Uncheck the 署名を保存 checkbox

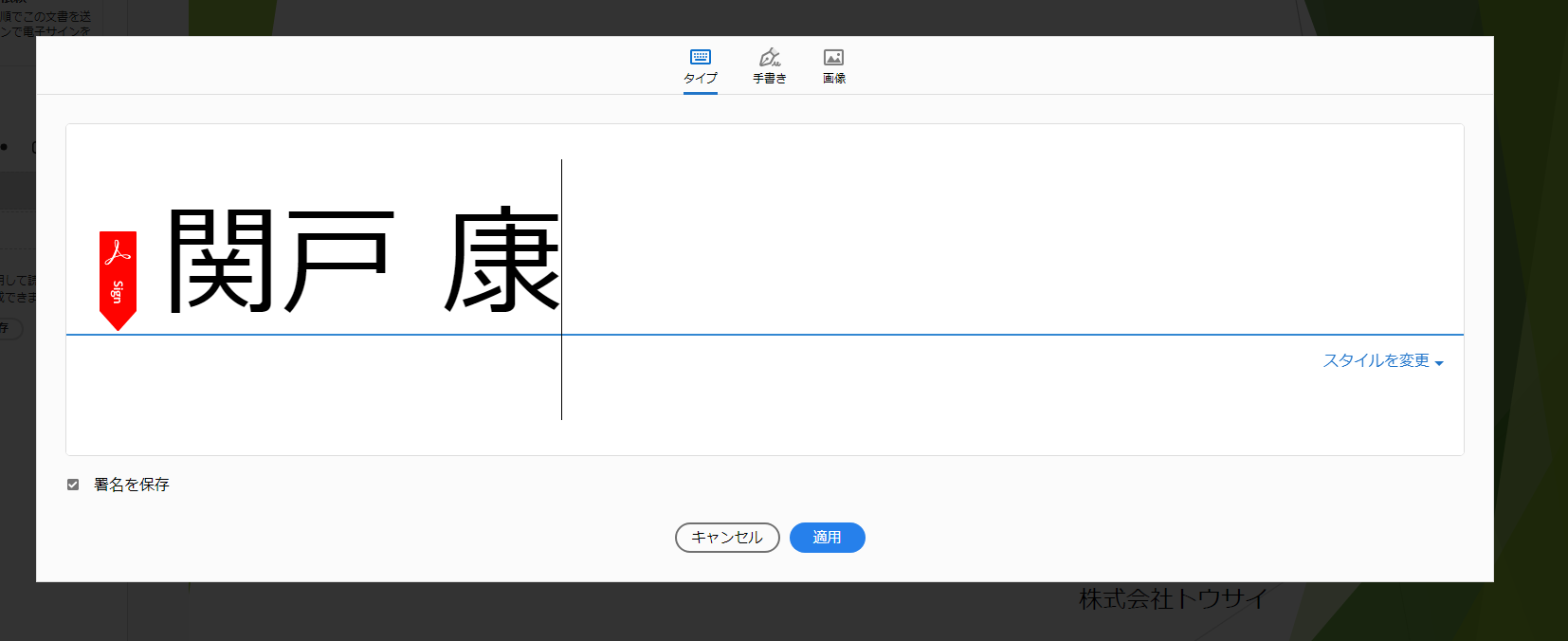73,485
